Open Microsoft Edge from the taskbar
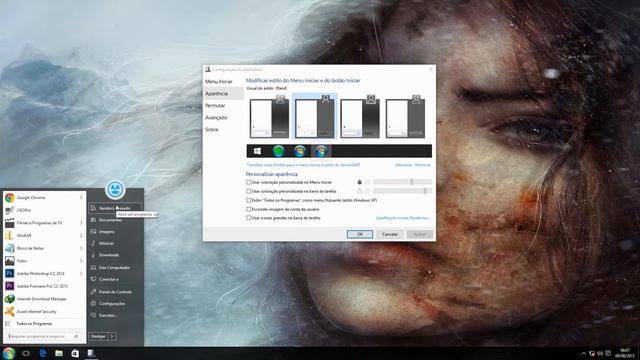The height and width of the screenshot is (360, 640). (x=42, y=353)
